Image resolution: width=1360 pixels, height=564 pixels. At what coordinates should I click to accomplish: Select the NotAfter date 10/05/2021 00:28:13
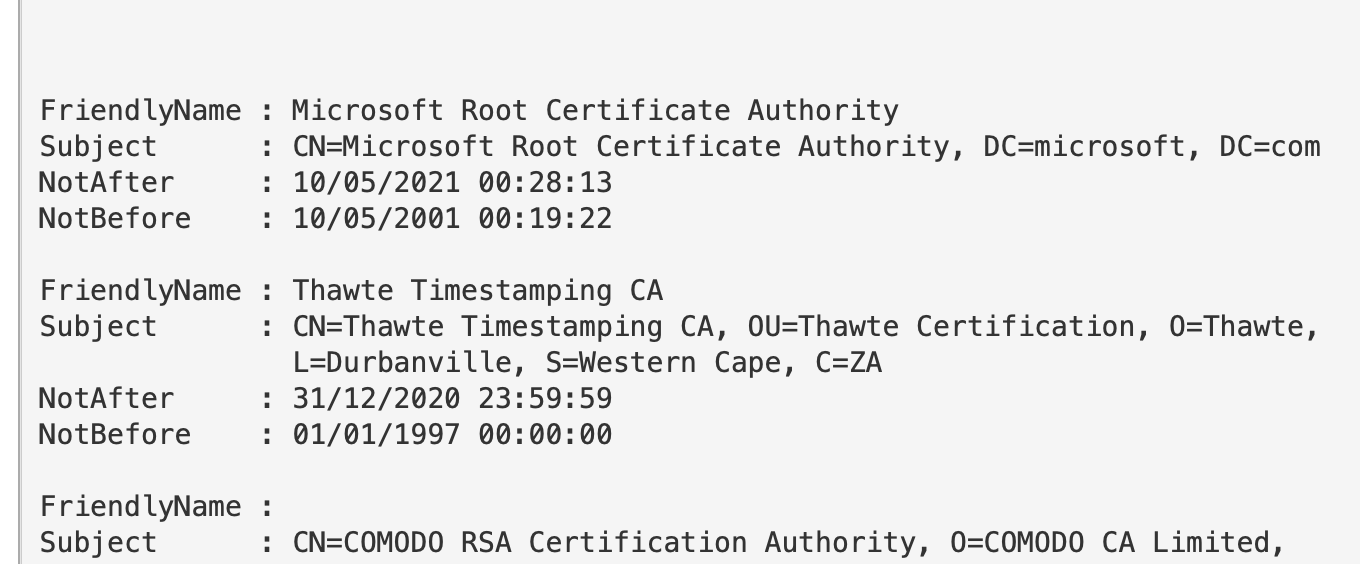(452, 183)
